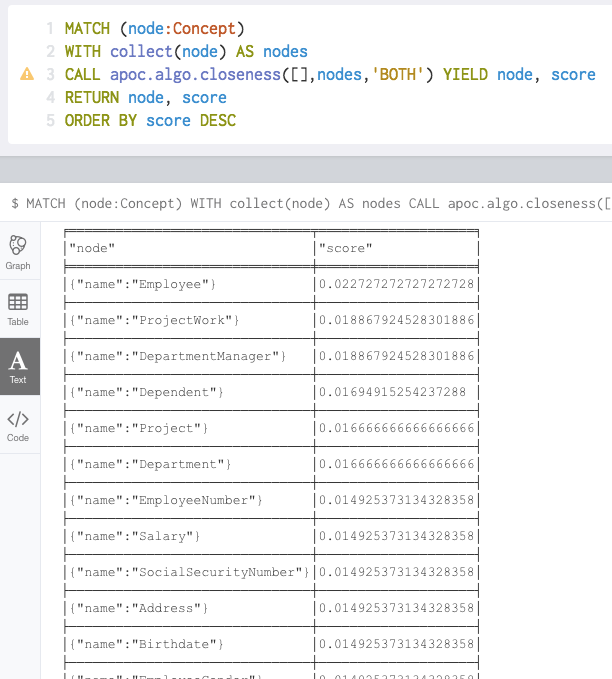The width and height of the screenshot is (612, 679).
Task: Click score 0.022727272727272728
Action: 396,284
